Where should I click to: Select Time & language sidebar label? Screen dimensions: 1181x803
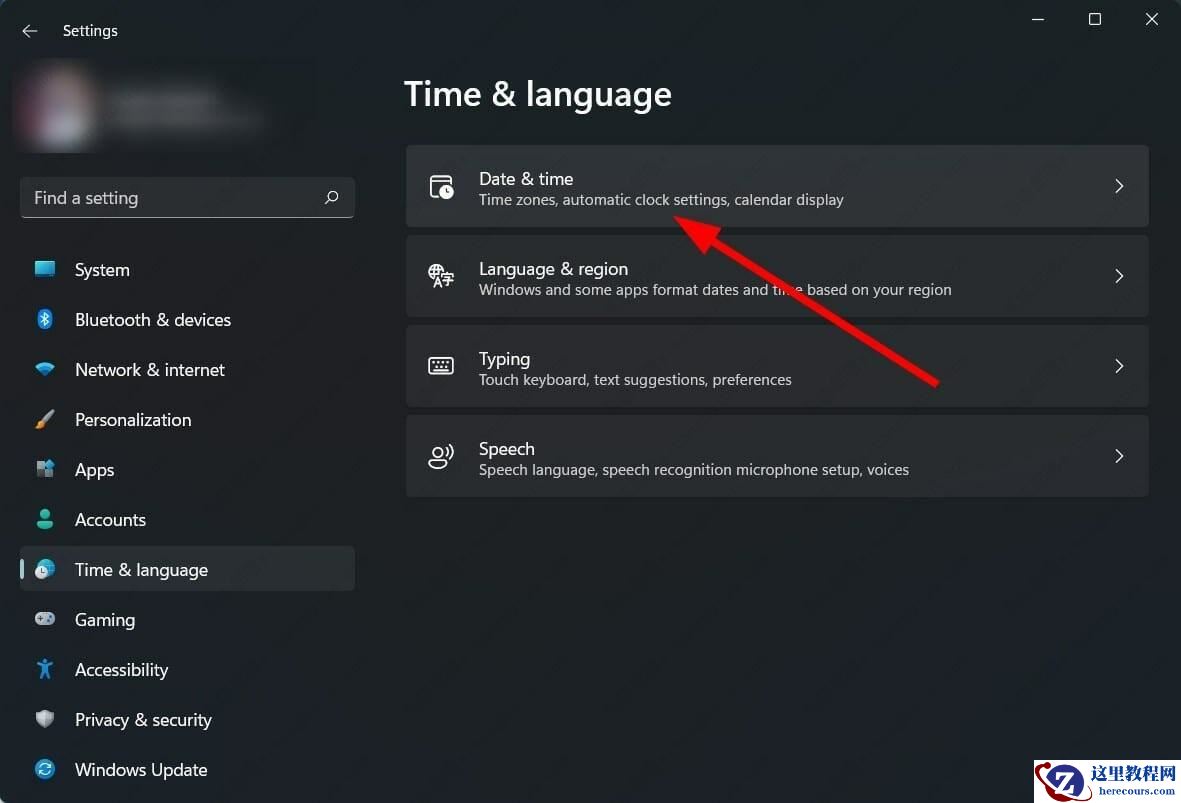point(142,570)
